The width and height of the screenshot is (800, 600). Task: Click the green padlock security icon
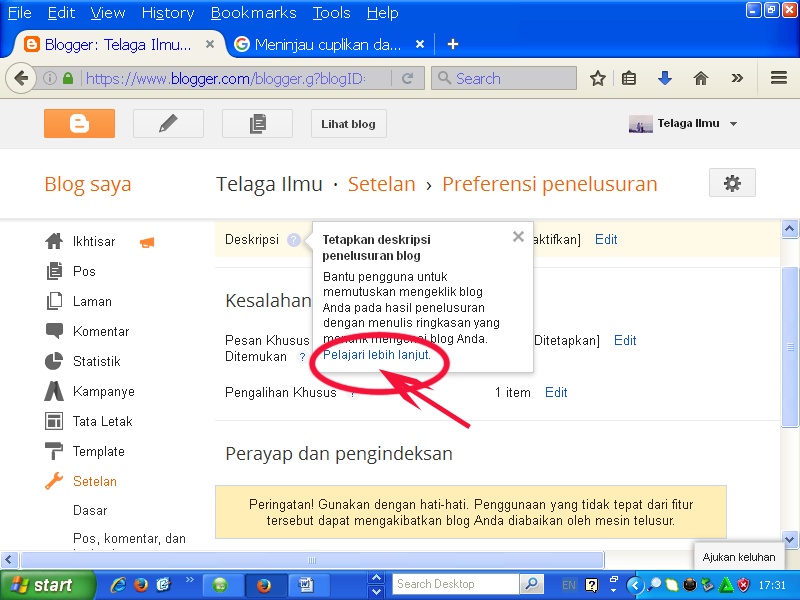(68, 78)
